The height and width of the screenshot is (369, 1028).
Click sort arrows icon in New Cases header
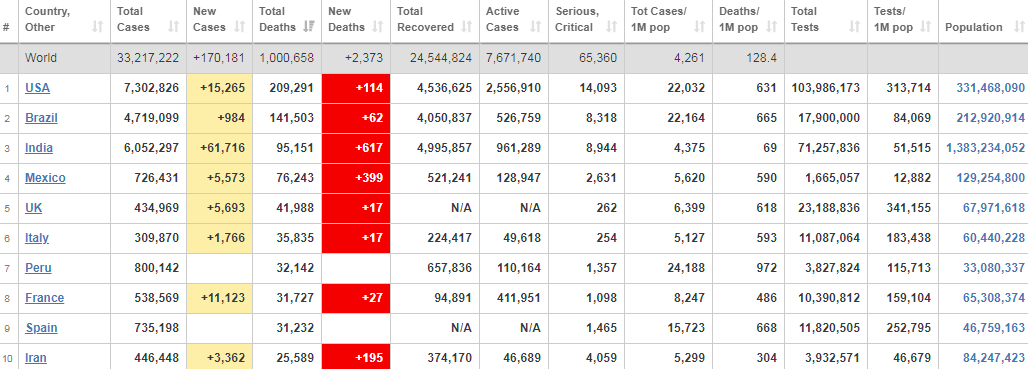240,27
